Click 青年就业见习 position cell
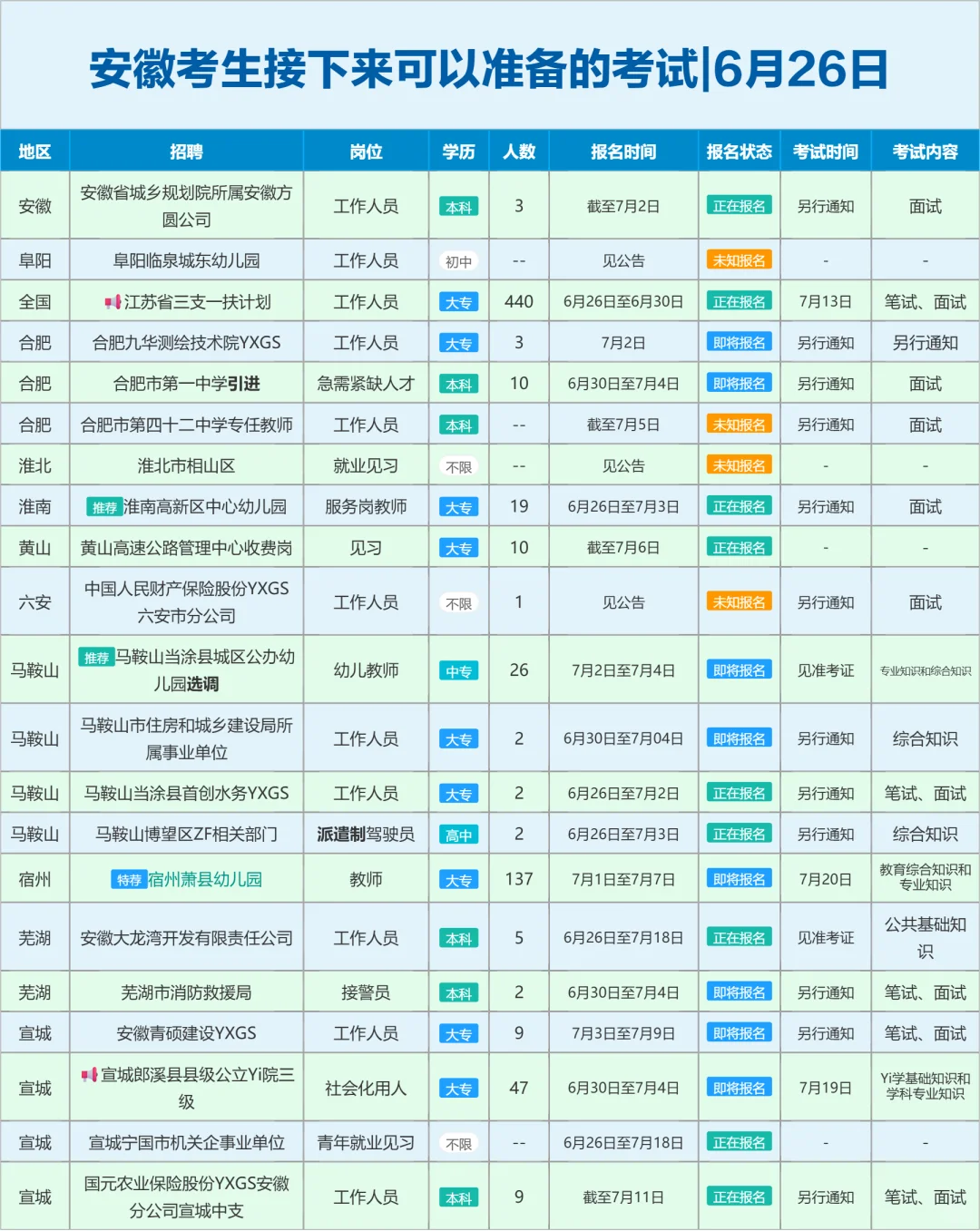Image resolution: width=980 pixels, height=1231 pixels. click(x=366, y=1143)
